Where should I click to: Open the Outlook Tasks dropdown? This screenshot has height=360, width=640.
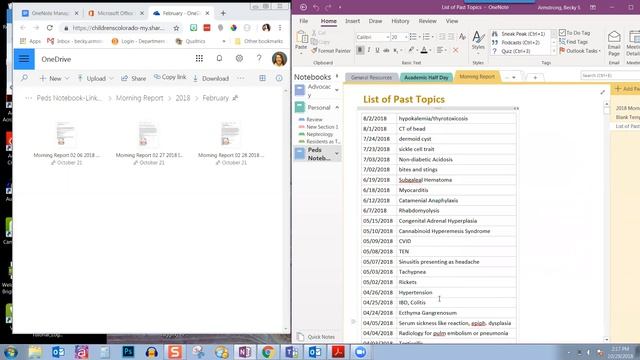[599, 51]
